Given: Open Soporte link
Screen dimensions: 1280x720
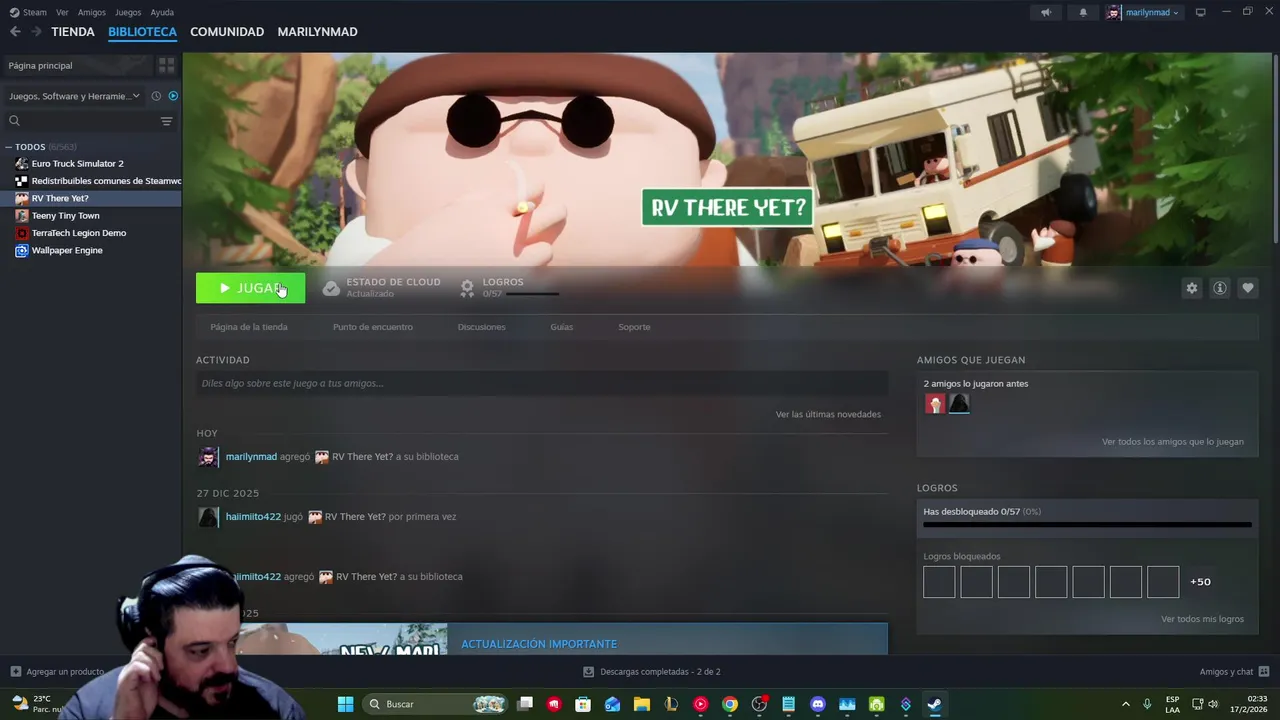Looking at the screenshot, I should 634,327.
